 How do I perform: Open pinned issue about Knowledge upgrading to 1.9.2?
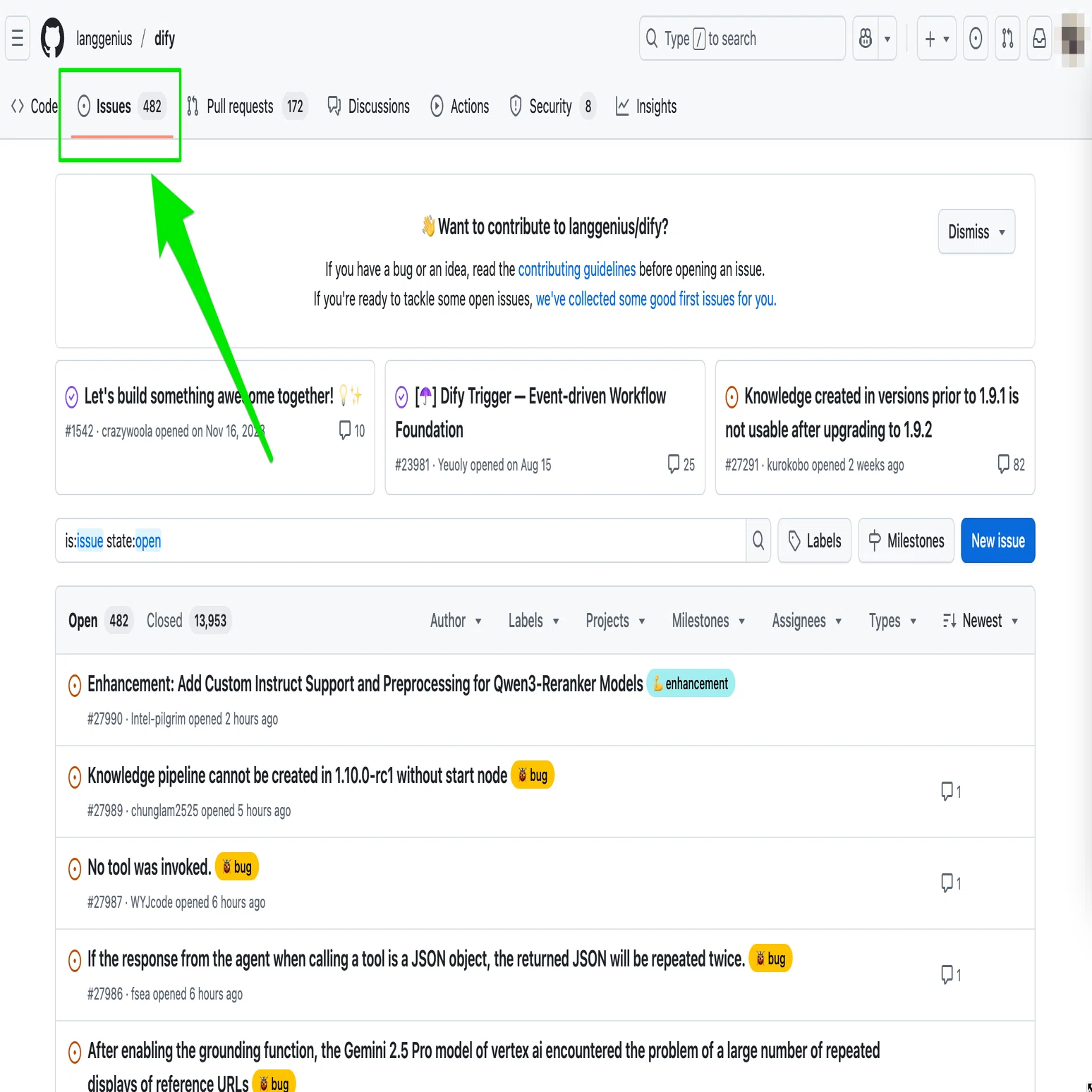(872, 413)
